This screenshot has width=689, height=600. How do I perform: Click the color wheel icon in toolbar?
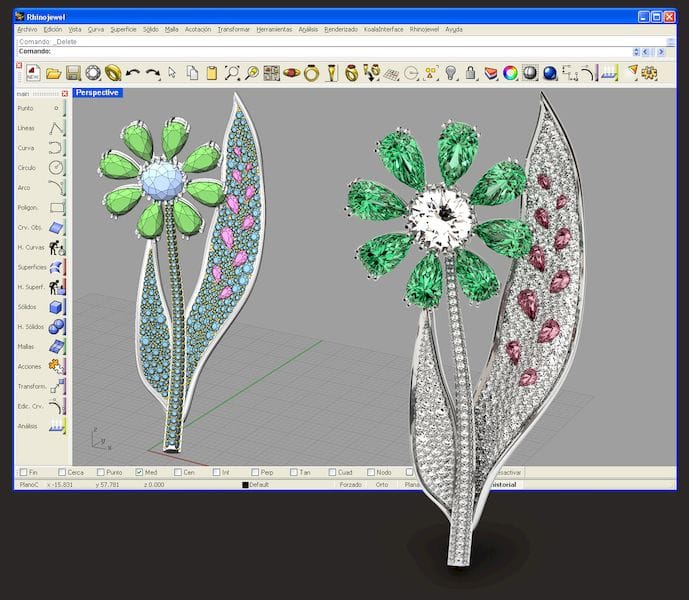coord(510,73)
